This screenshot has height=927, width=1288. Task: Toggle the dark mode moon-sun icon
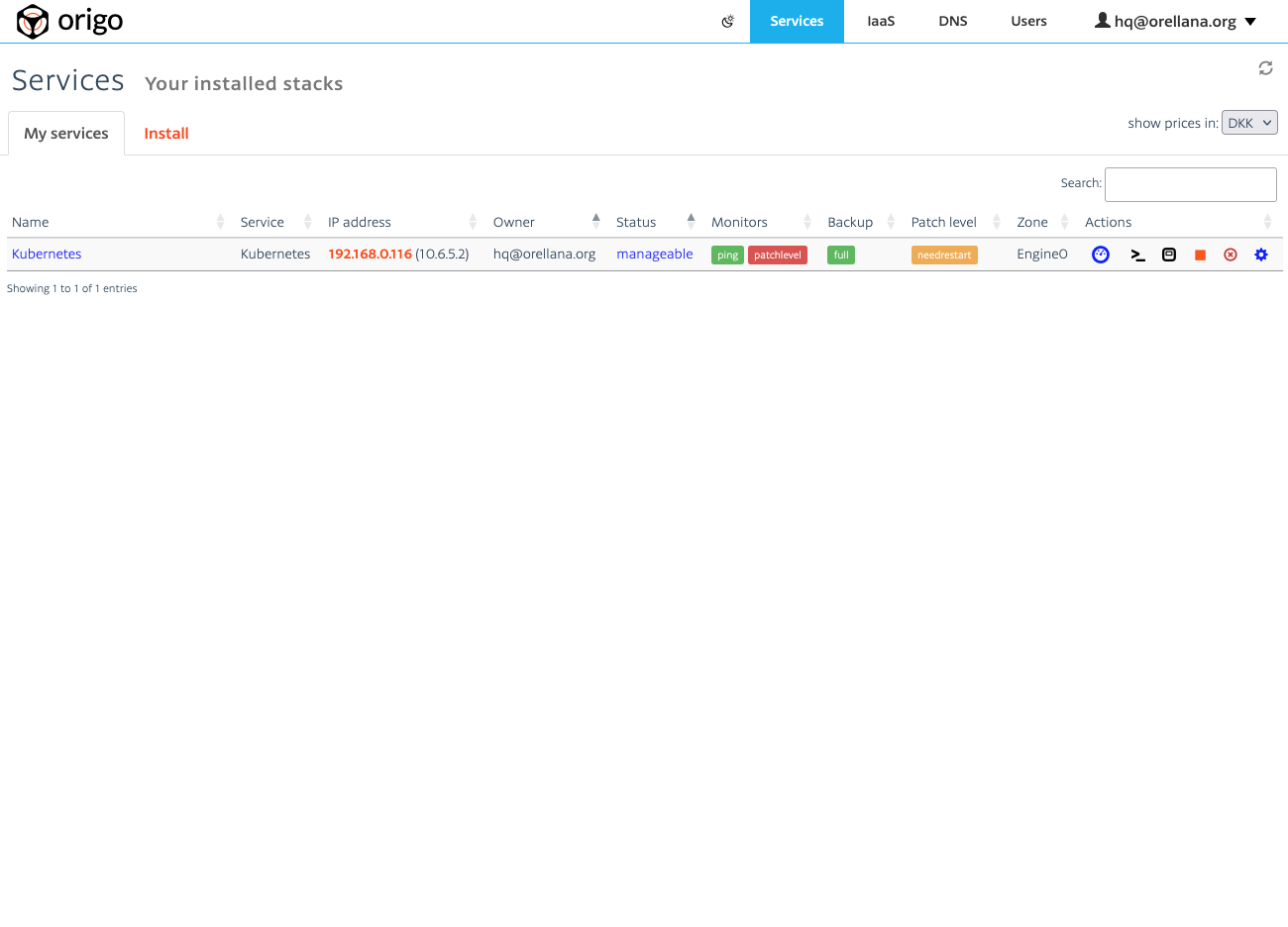pyautogui.click(x=728, y=21)
